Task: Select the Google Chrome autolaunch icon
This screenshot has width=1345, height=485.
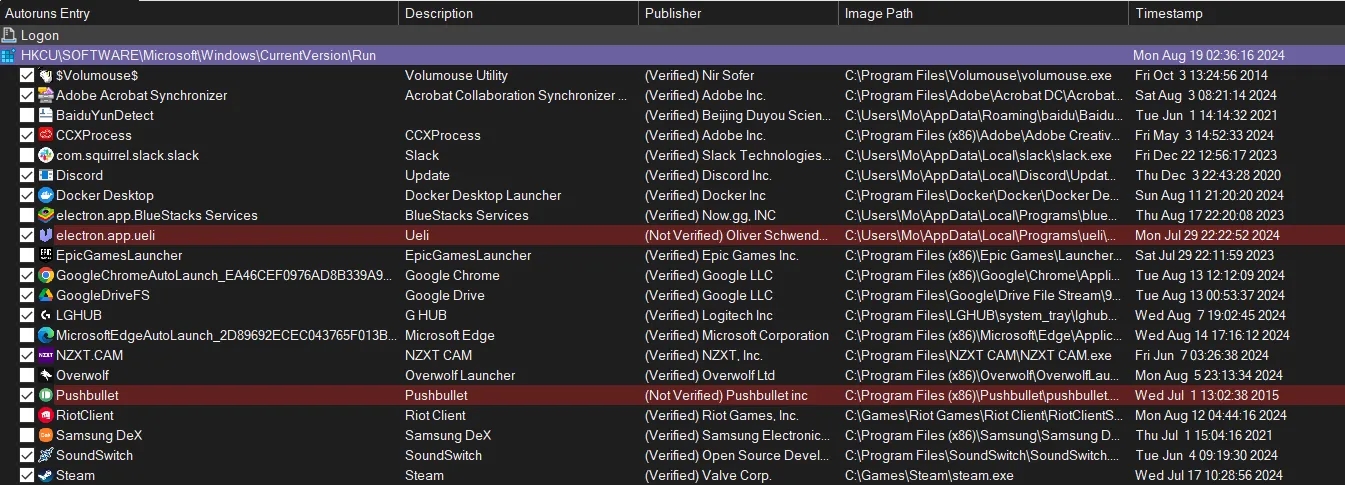Action: coord(45,275)
